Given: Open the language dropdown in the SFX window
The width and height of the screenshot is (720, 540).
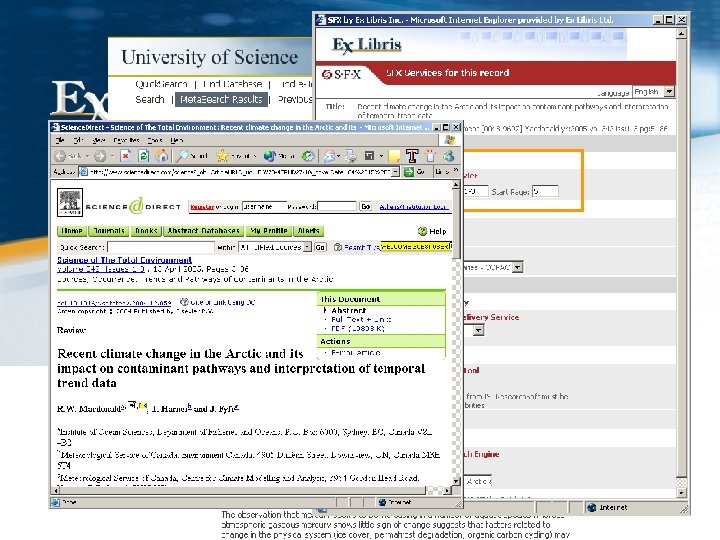Looking at the screenshot, I should pyautogui.click(x=669, y=92).
